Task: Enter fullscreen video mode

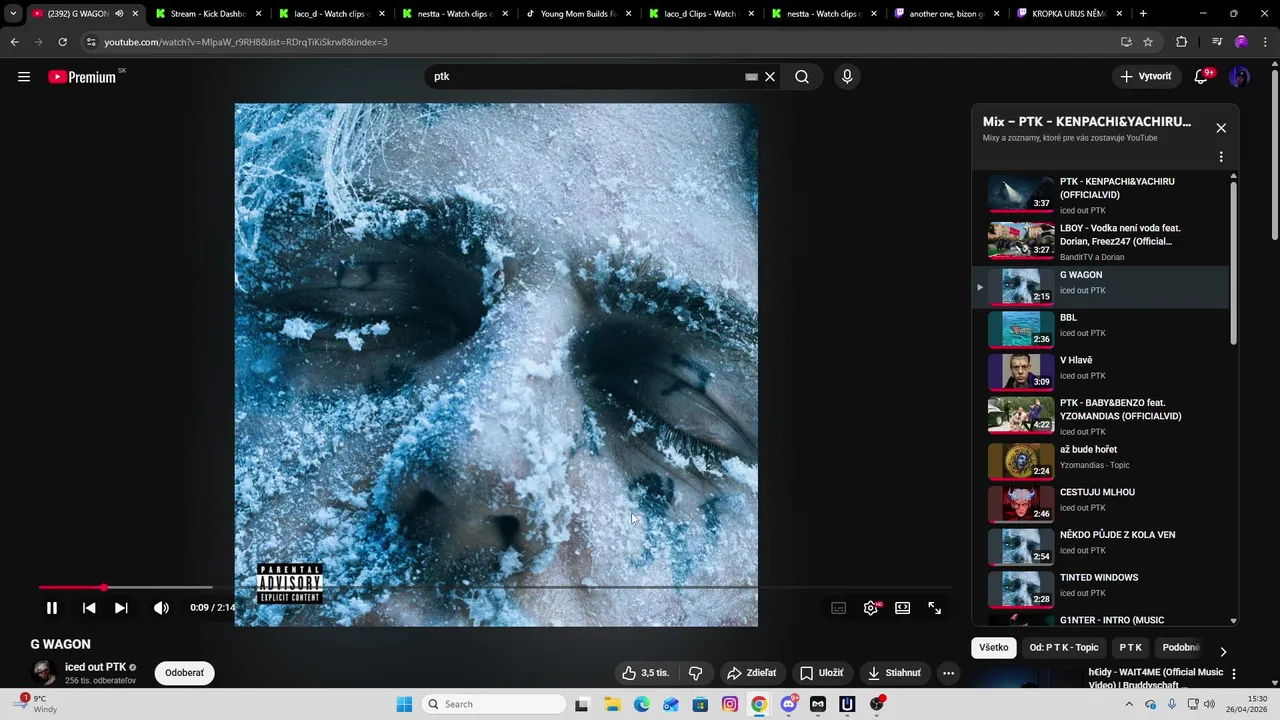Action: (x=935, y=608)
